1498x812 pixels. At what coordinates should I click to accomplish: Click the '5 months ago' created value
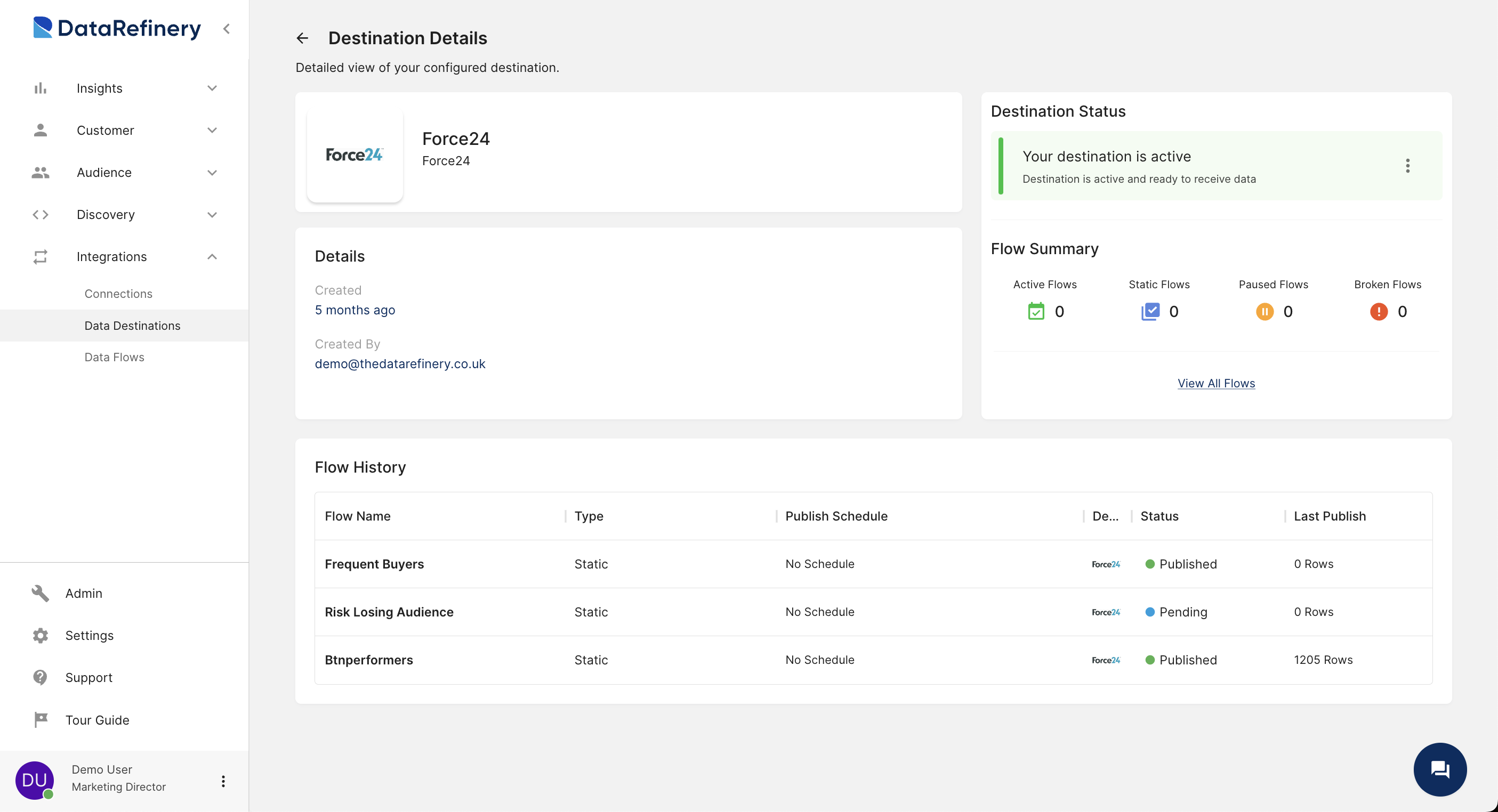(355, 310)
